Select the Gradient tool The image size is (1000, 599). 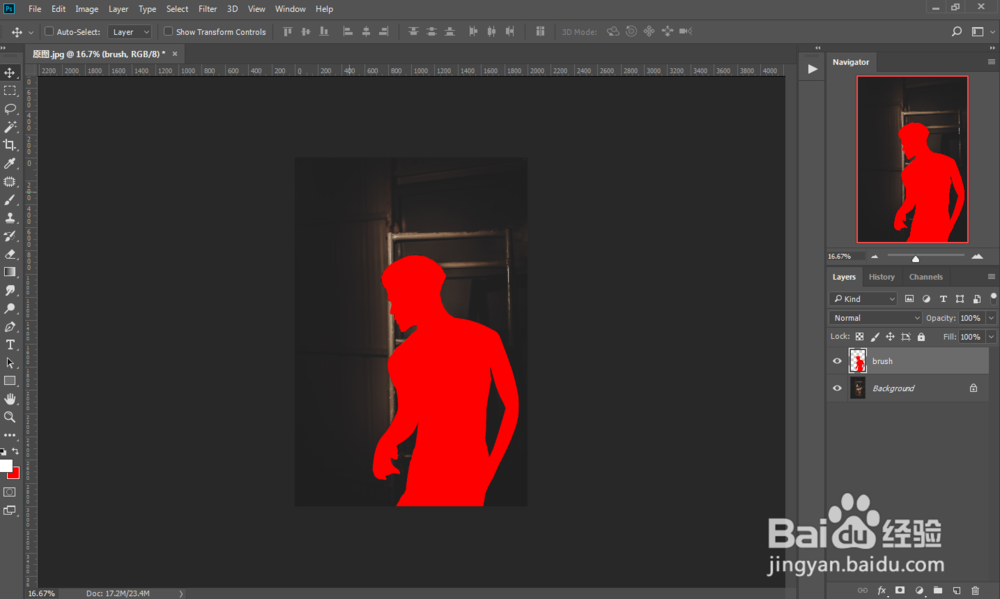pos(10,272)
